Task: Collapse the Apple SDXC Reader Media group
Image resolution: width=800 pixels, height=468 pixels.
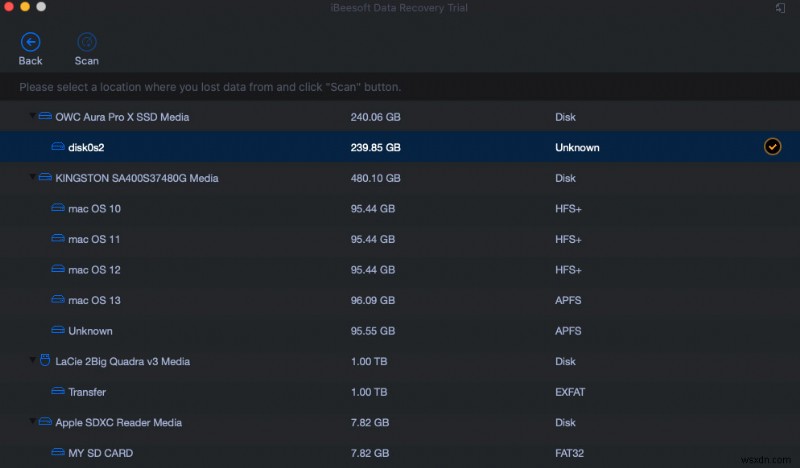Action: point(31,423)
